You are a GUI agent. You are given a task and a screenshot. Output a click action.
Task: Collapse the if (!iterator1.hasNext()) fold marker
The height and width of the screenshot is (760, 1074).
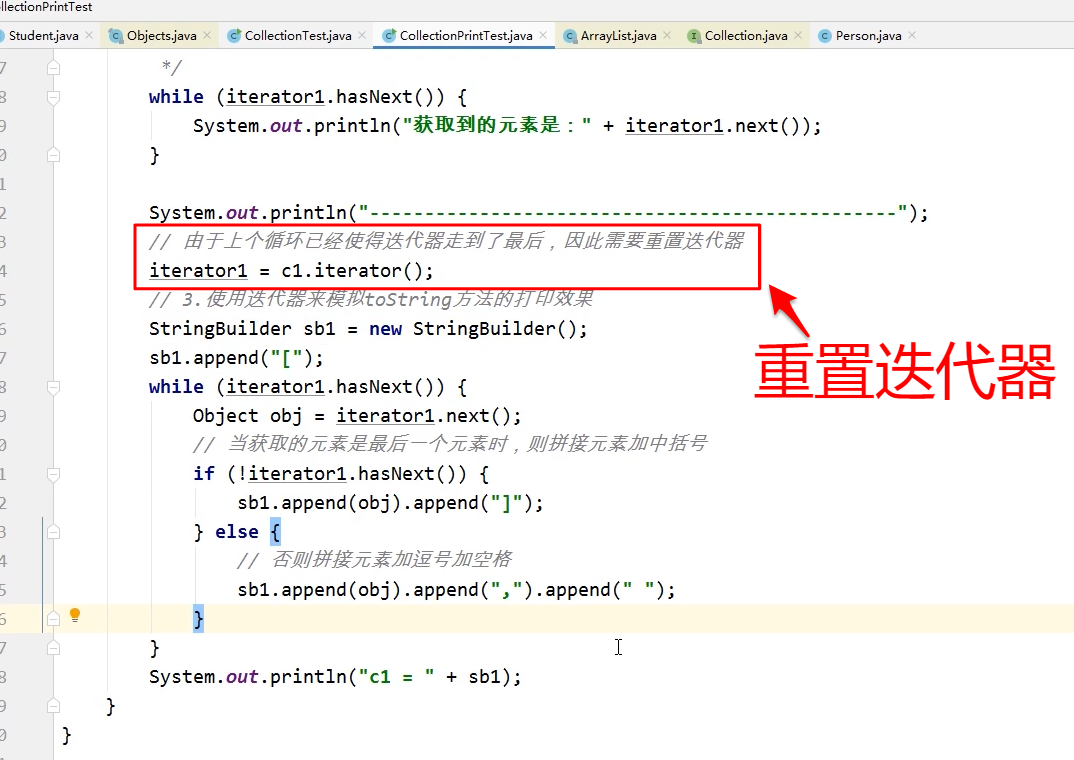[x=53, y=474]
